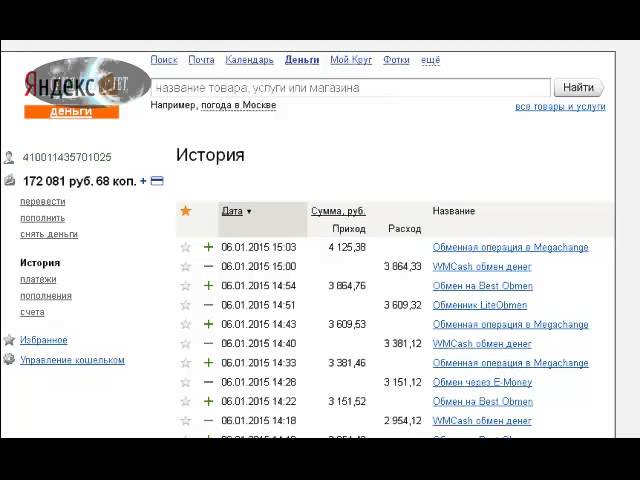The height and width of the screenshot is (480, 640).
Task: Click the amount 3 864,33
Action: coord(402,267)
